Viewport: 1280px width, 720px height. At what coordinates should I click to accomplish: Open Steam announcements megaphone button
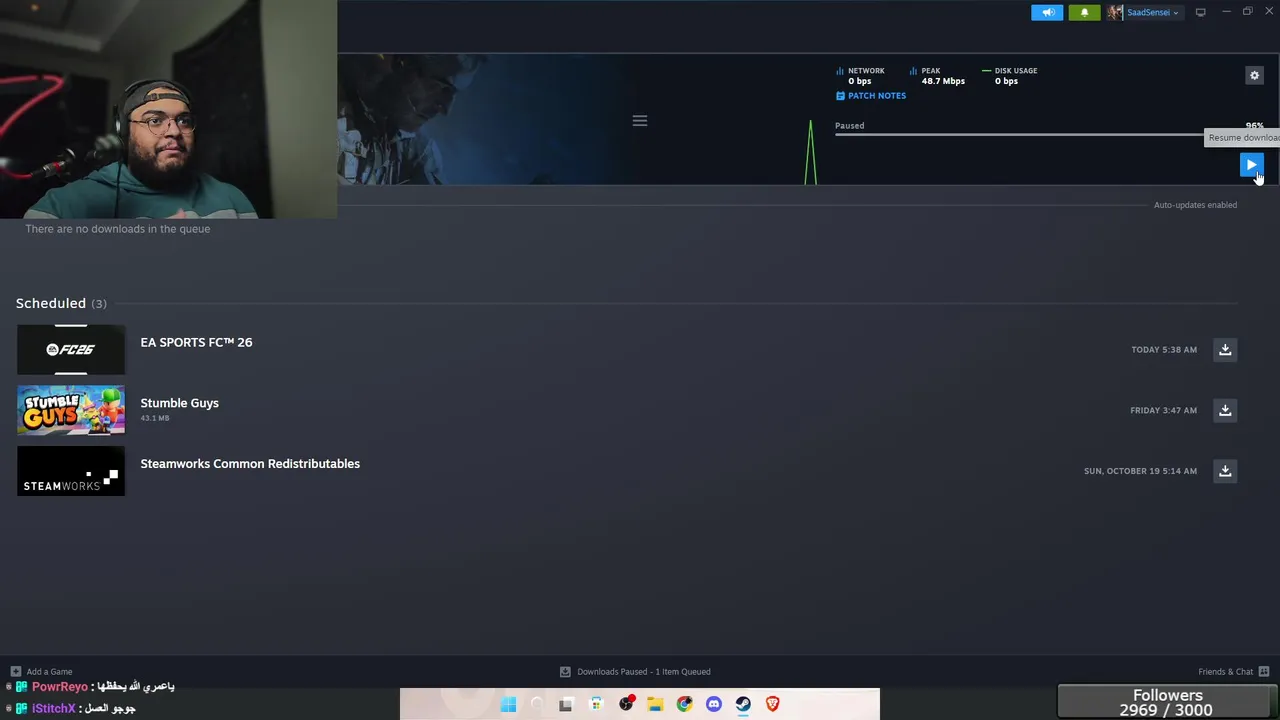pyautogui.click(x=1047, y=13)
